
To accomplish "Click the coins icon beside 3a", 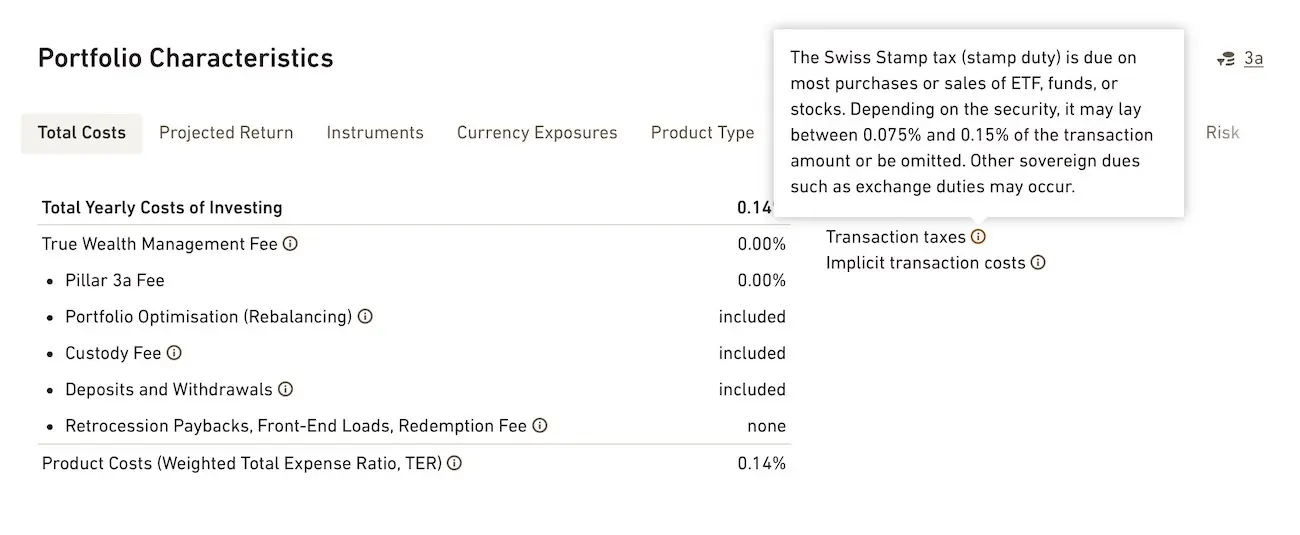I will pyautogui.click(x=1226, y=59).
